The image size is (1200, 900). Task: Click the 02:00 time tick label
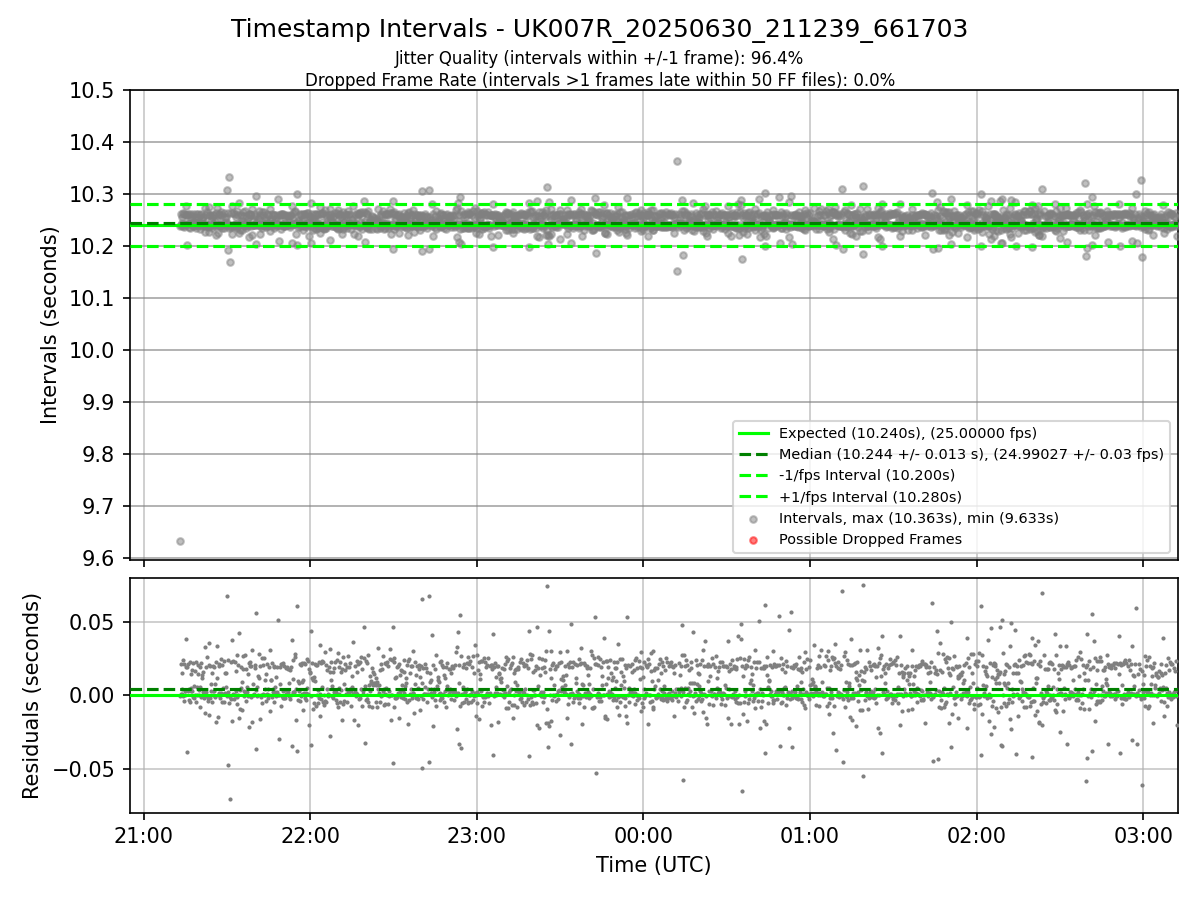[x=977, y=834]
